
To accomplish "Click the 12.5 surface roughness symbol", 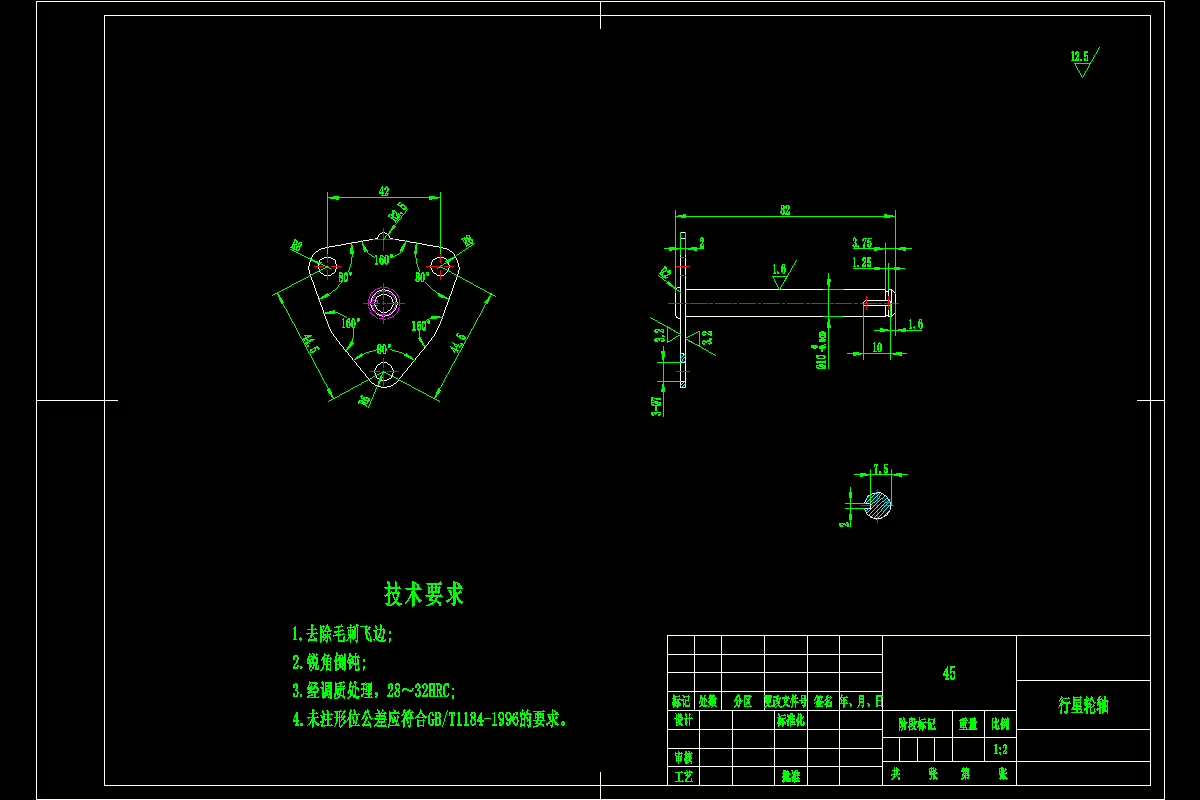I will coord(1083,62).
